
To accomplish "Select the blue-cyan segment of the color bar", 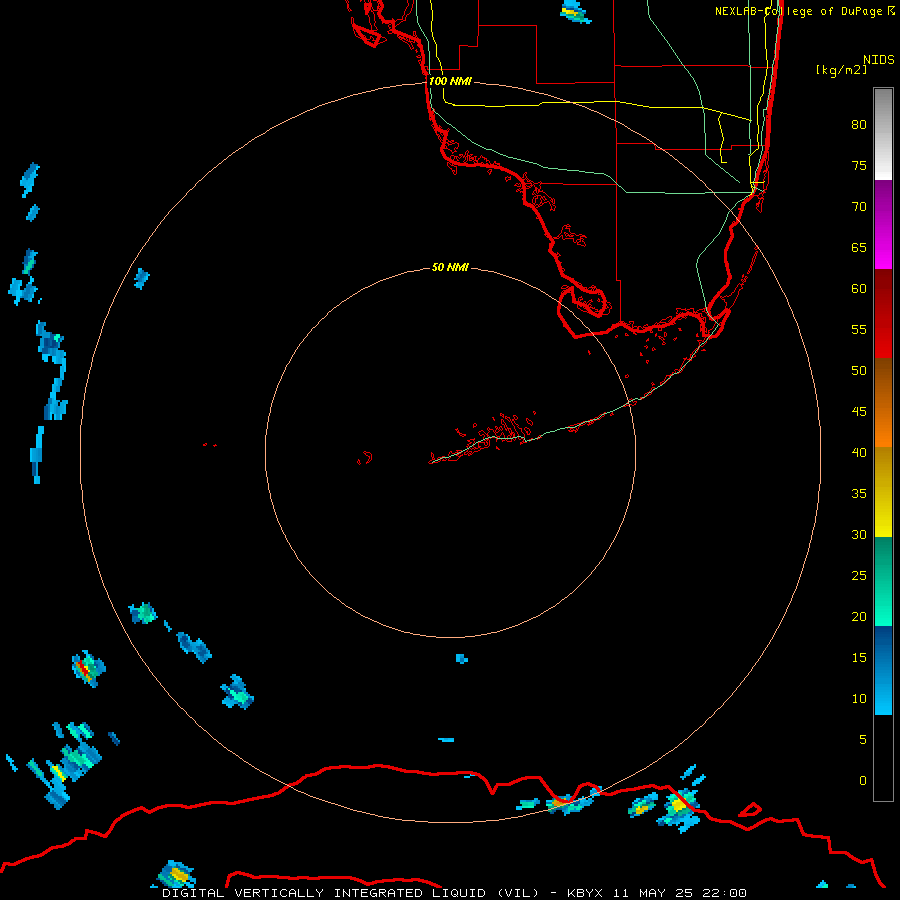I will pos(883,670).
